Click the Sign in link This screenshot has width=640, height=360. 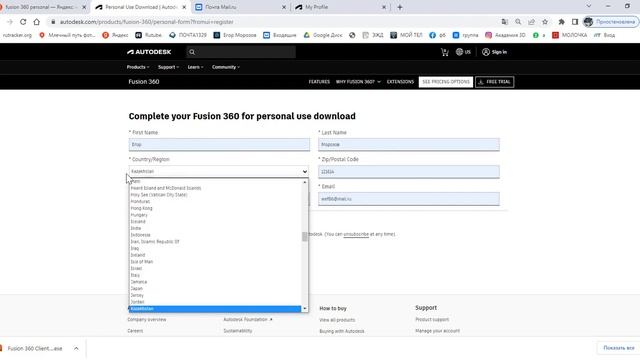pos(494,52)
